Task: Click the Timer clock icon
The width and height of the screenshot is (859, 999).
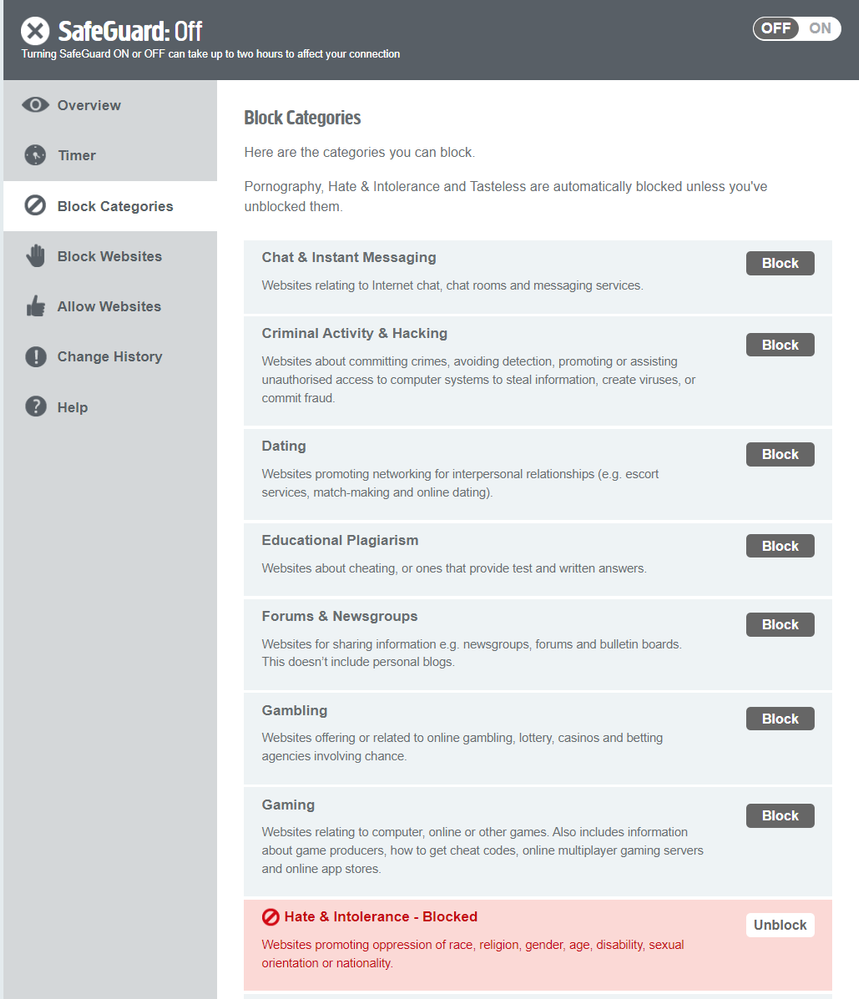Action: click(x=36, y=155)
